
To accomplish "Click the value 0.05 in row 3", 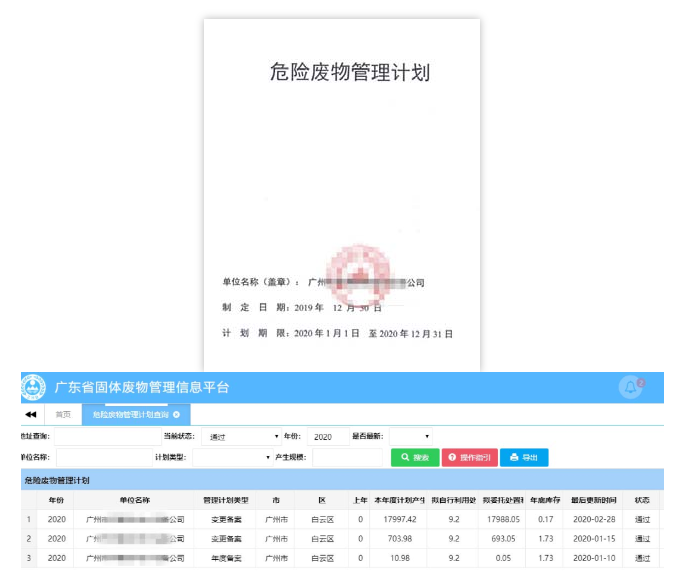I will [503, 558].
